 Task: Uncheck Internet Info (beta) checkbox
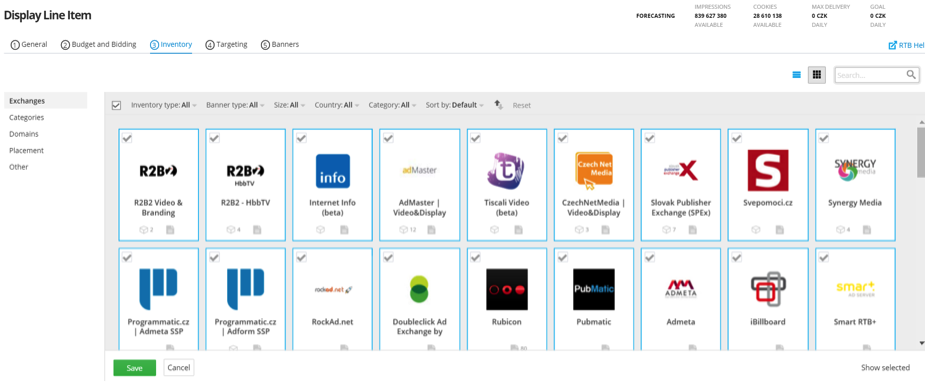point(301,138)
